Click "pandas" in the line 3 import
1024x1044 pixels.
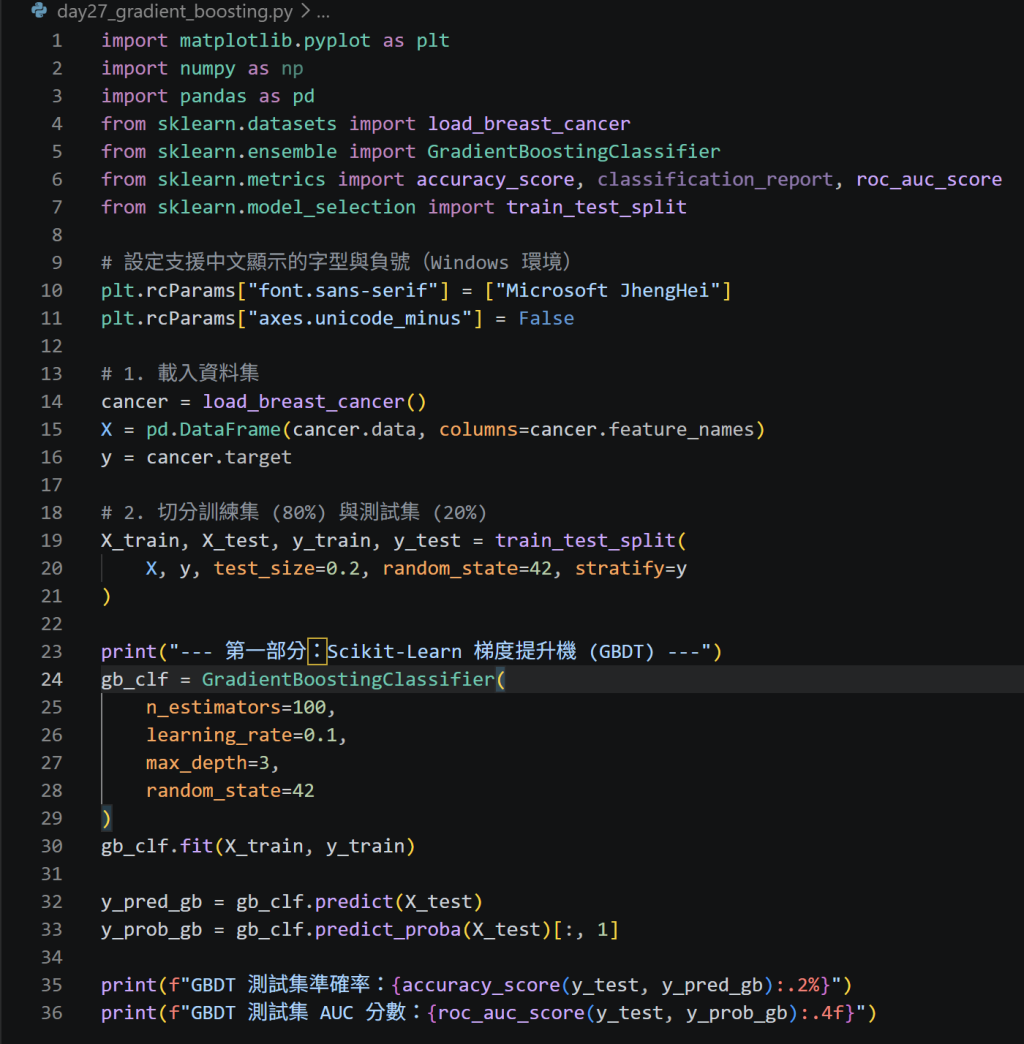[213, 97]
